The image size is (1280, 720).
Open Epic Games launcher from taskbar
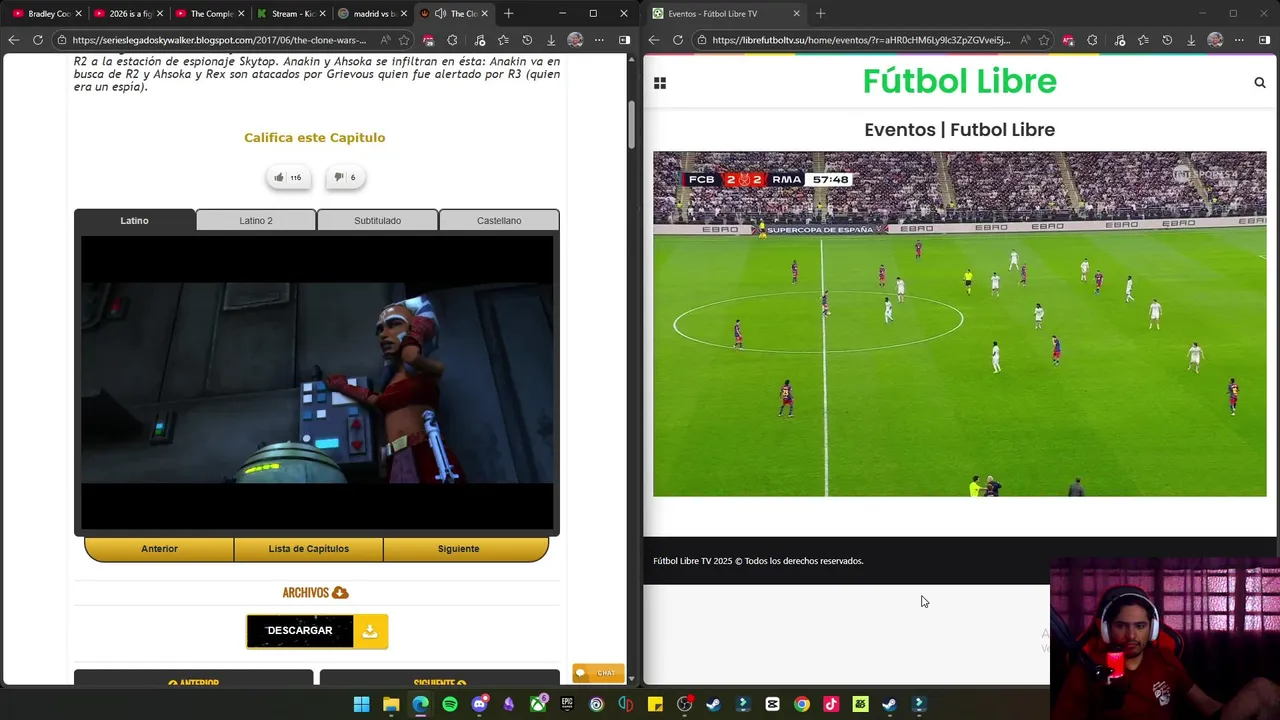pyautogui.click(x=567, y=704)
